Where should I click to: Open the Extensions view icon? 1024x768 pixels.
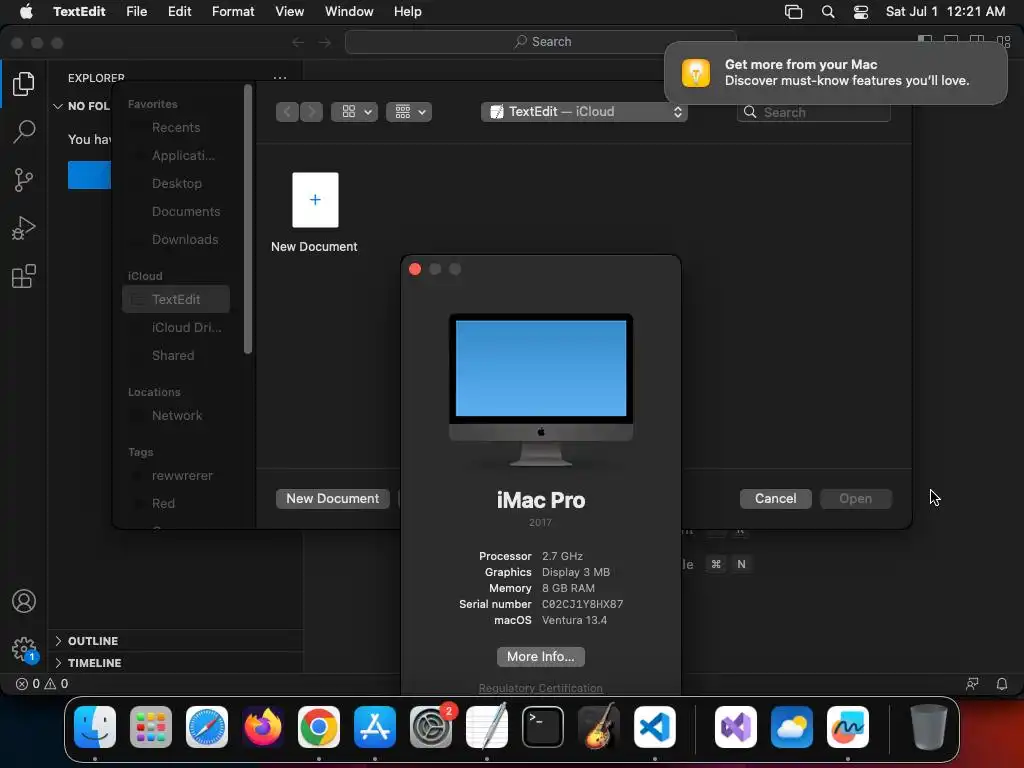(x=24, y=276)
